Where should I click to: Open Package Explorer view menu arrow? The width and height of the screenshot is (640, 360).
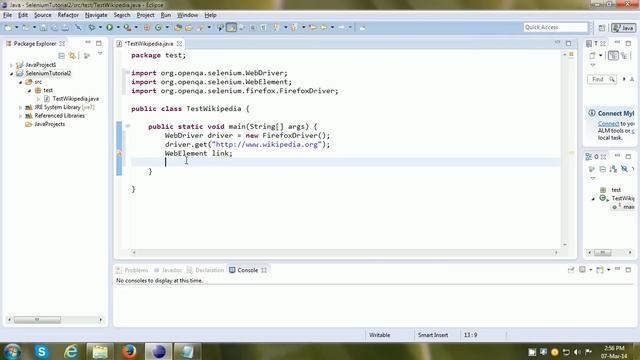(100, 54)
